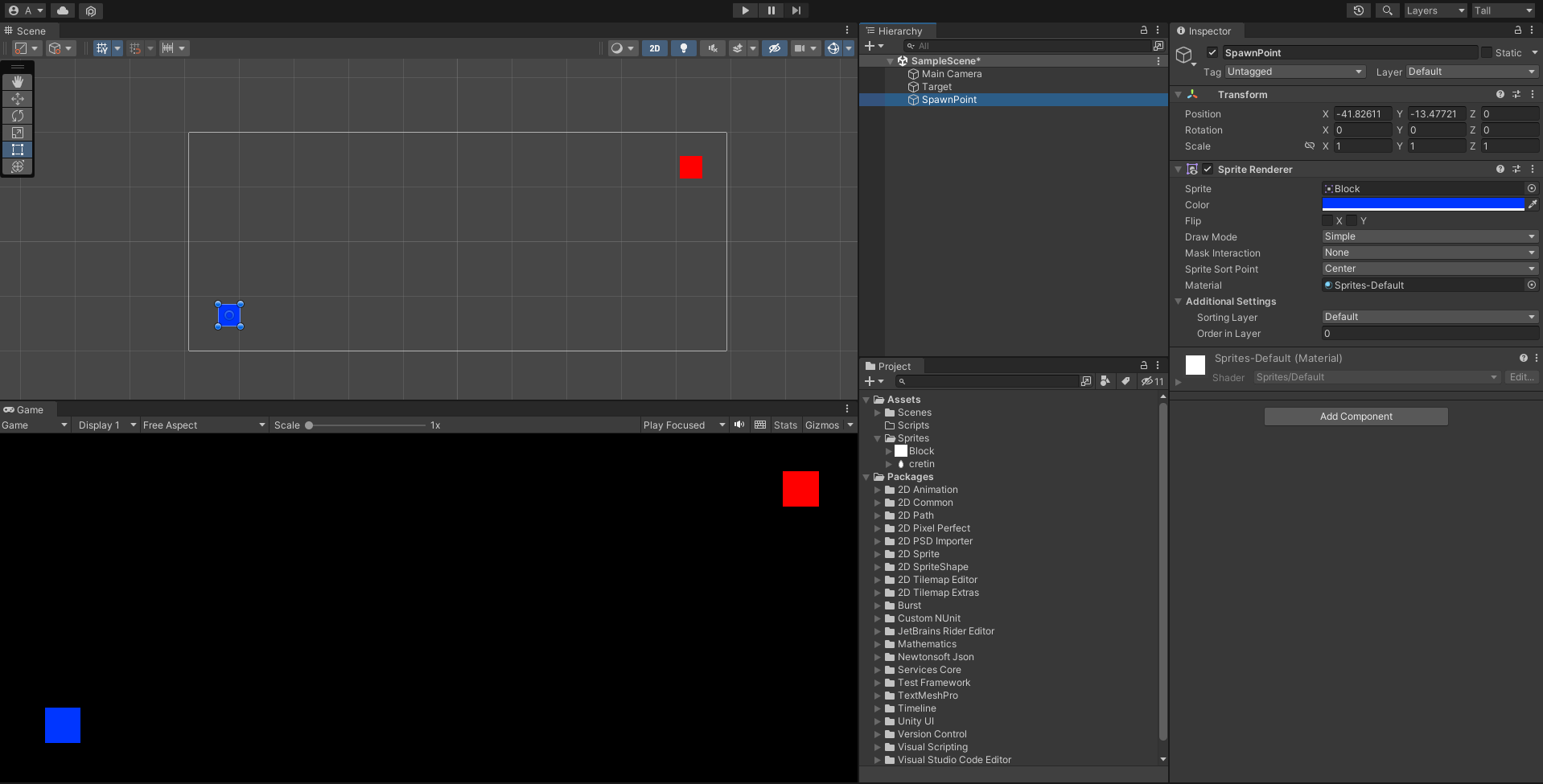Toggle the 2D view mode button
Viewport: 1543px width, 784px height.
pos(655,48)
